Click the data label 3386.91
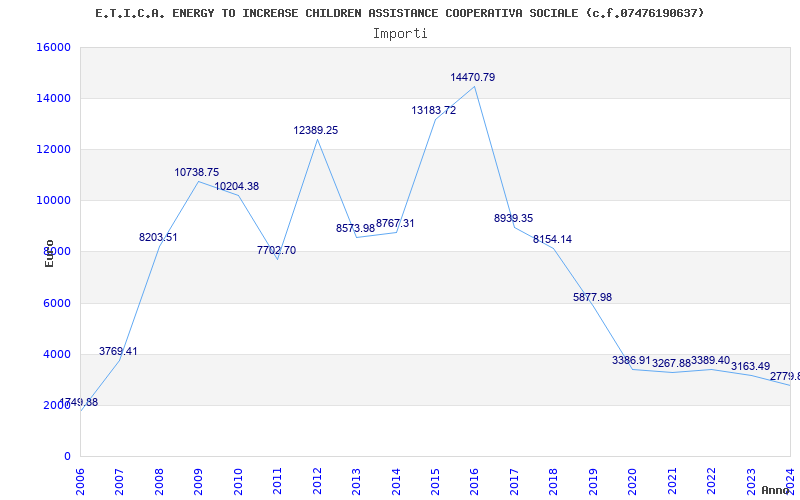This screenshot has width=800, height=500. (632, 361)
